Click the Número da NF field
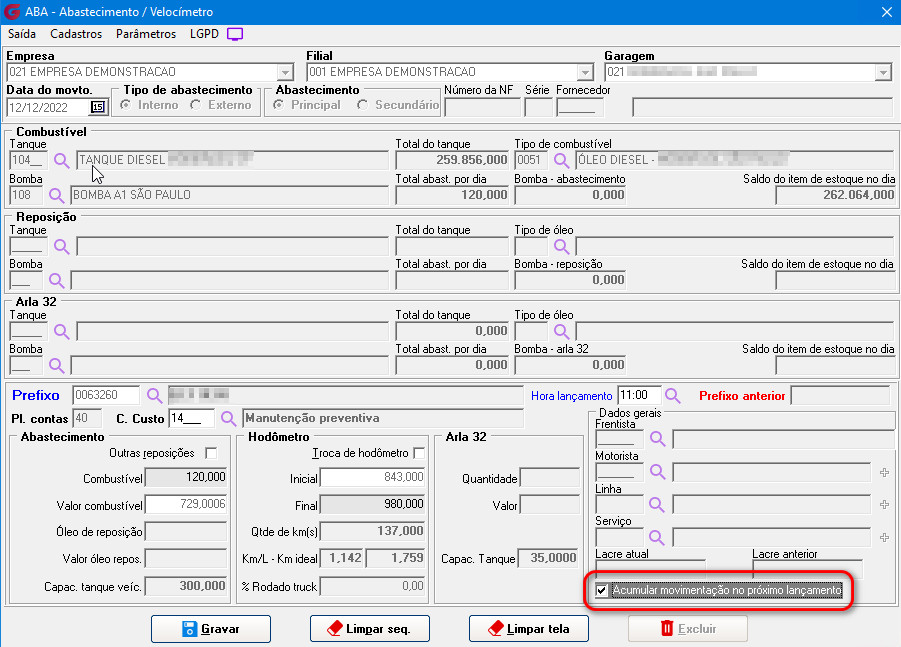This screenshot has width=901, height=647. (x=482, y=107)
